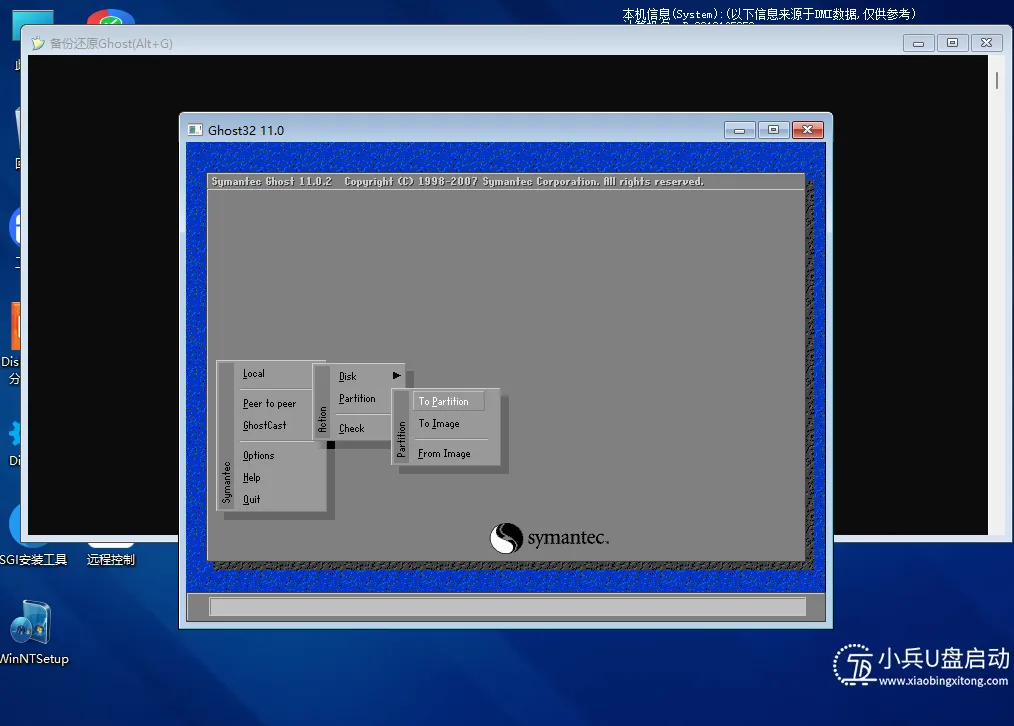The width and height of the screenshot is (1014, 726).
Task: Maximize the Ghost32 11.0 window
Action: (x=773, y=130)
